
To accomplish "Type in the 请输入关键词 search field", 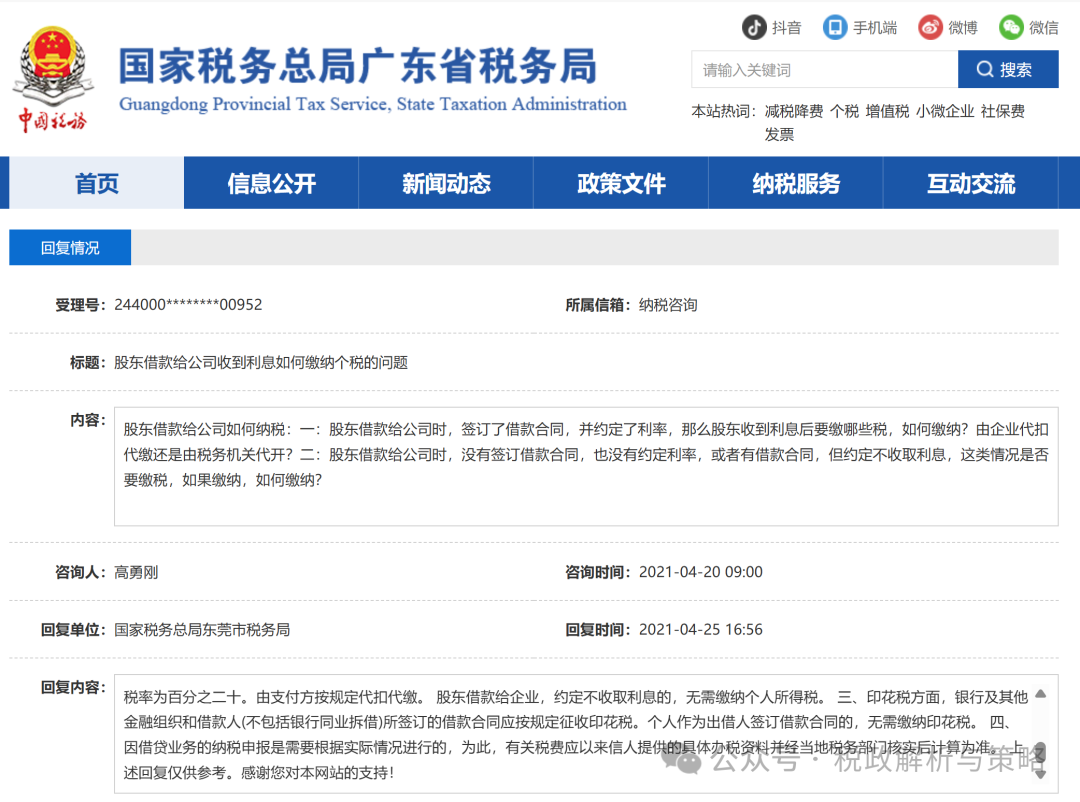I will [x=823, y=70].
